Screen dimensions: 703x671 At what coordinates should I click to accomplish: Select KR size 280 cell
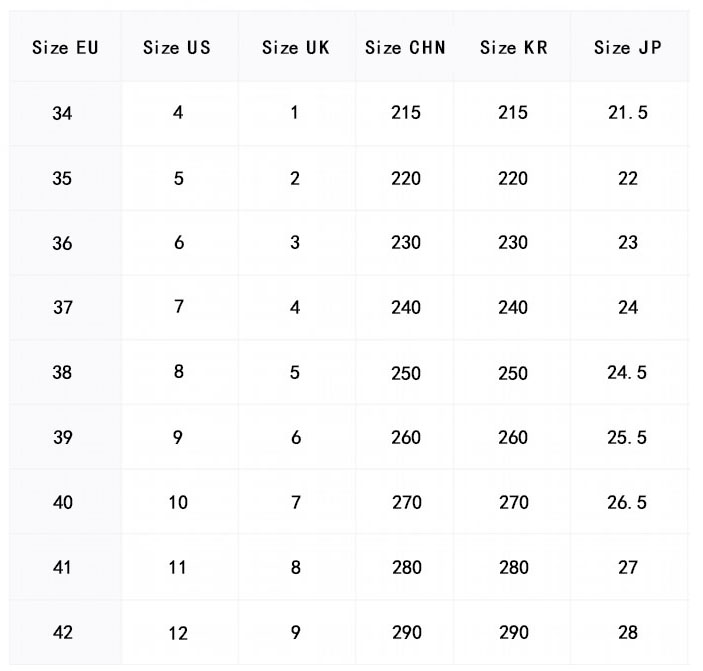514,567
